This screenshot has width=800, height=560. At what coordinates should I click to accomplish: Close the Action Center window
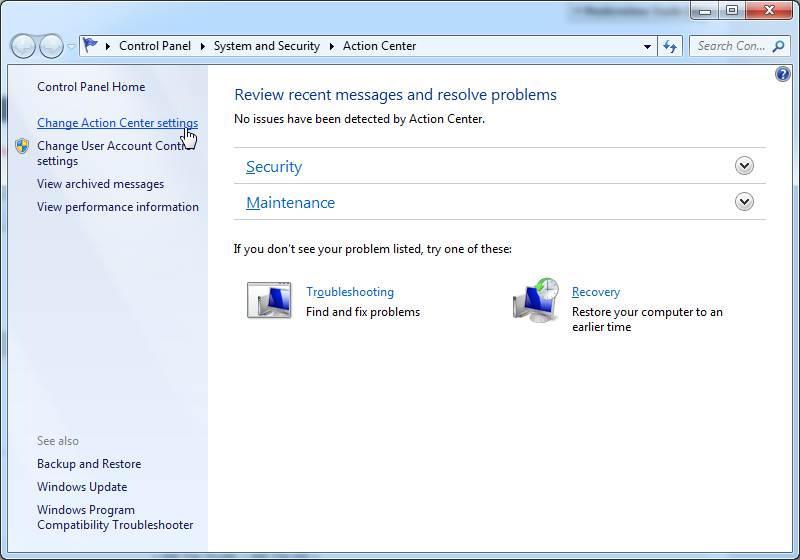[x=769, y=10]
